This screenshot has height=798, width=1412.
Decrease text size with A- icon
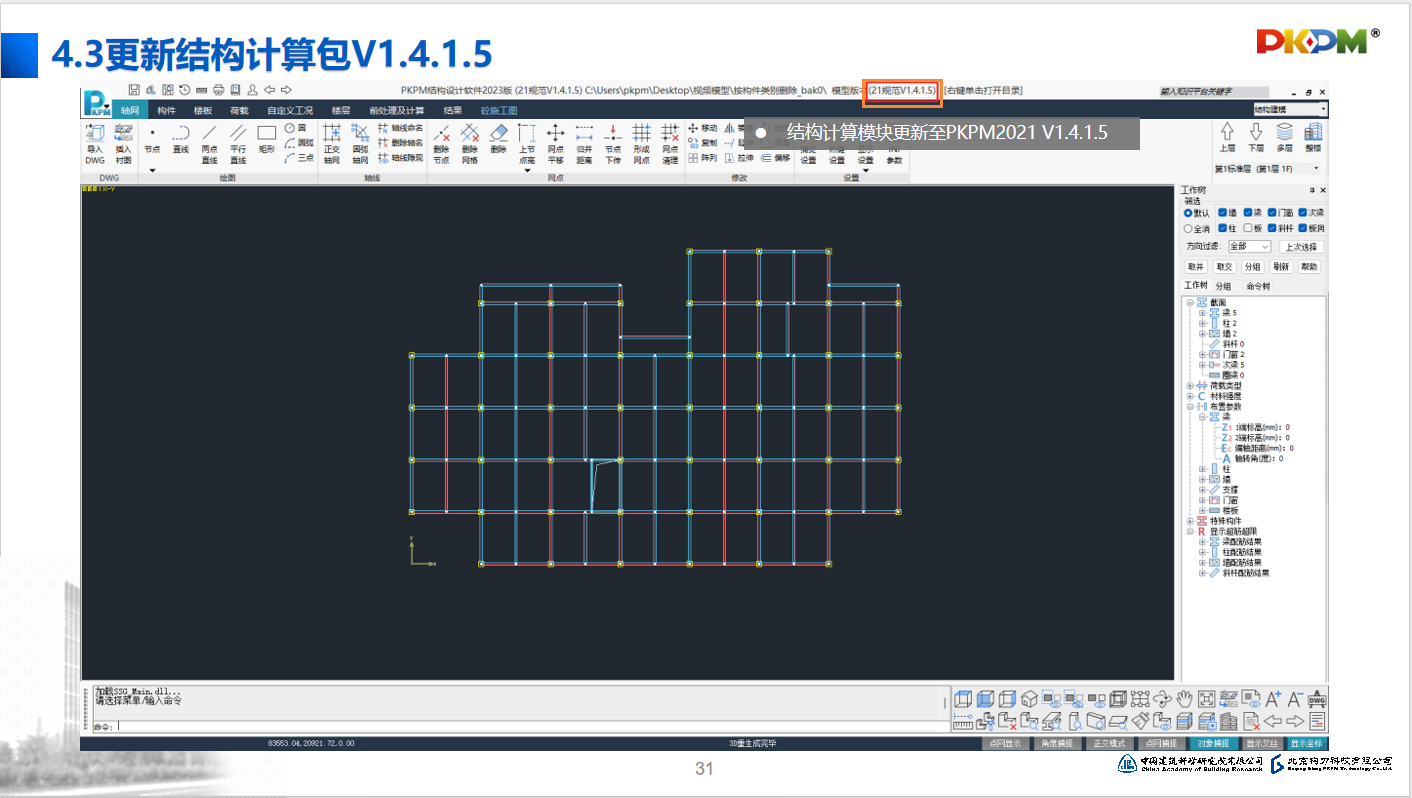1295,699
